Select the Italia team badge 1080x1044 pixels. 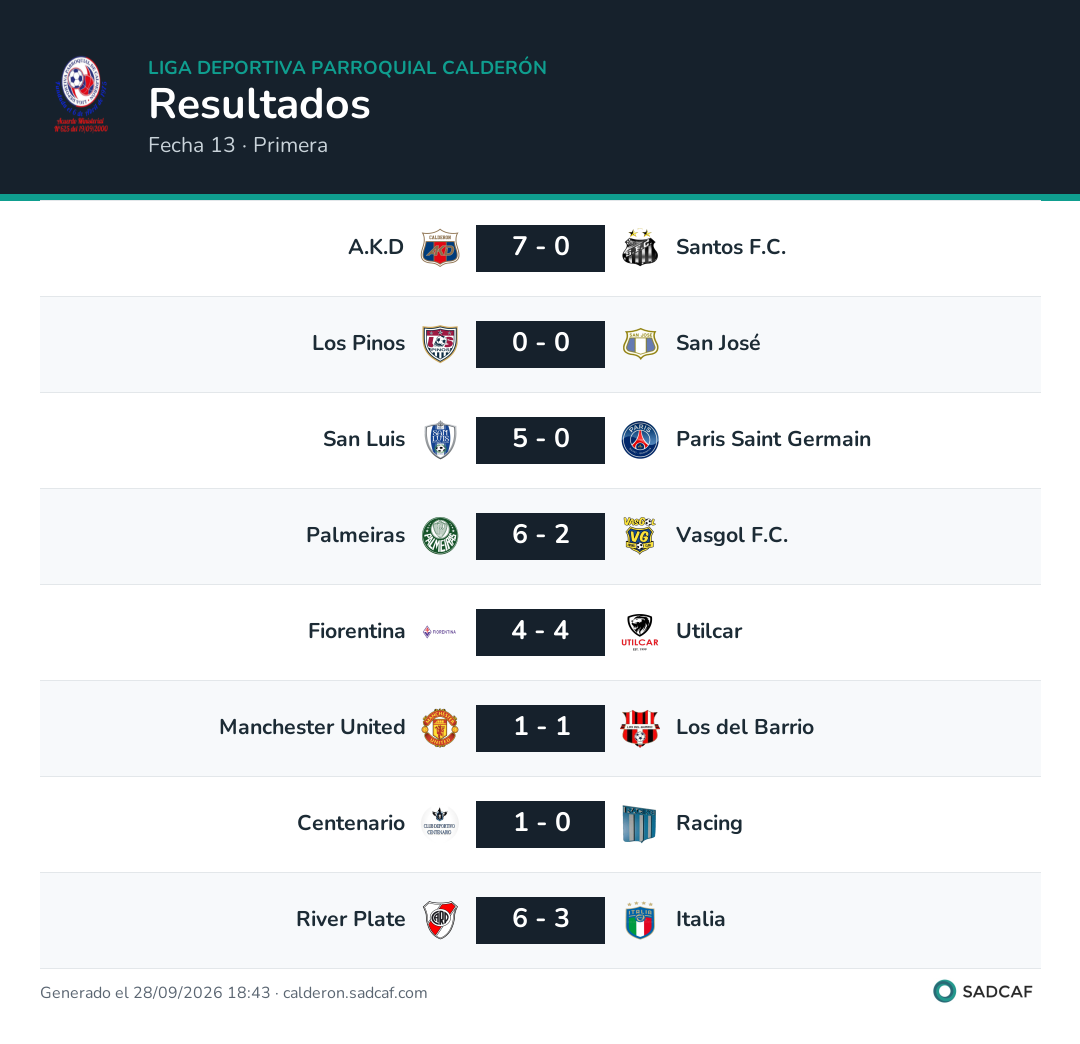(x=640, y=920)
